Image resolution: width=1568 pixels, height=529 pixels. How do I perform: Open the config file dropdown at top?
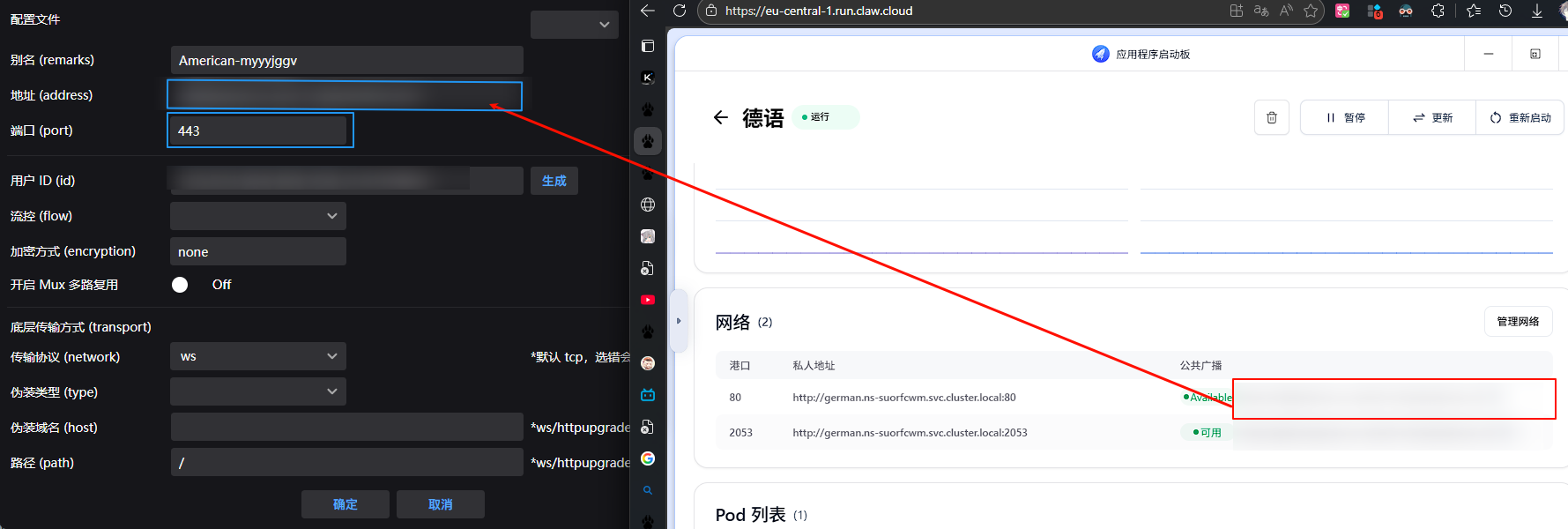click(x=574, y=25)
